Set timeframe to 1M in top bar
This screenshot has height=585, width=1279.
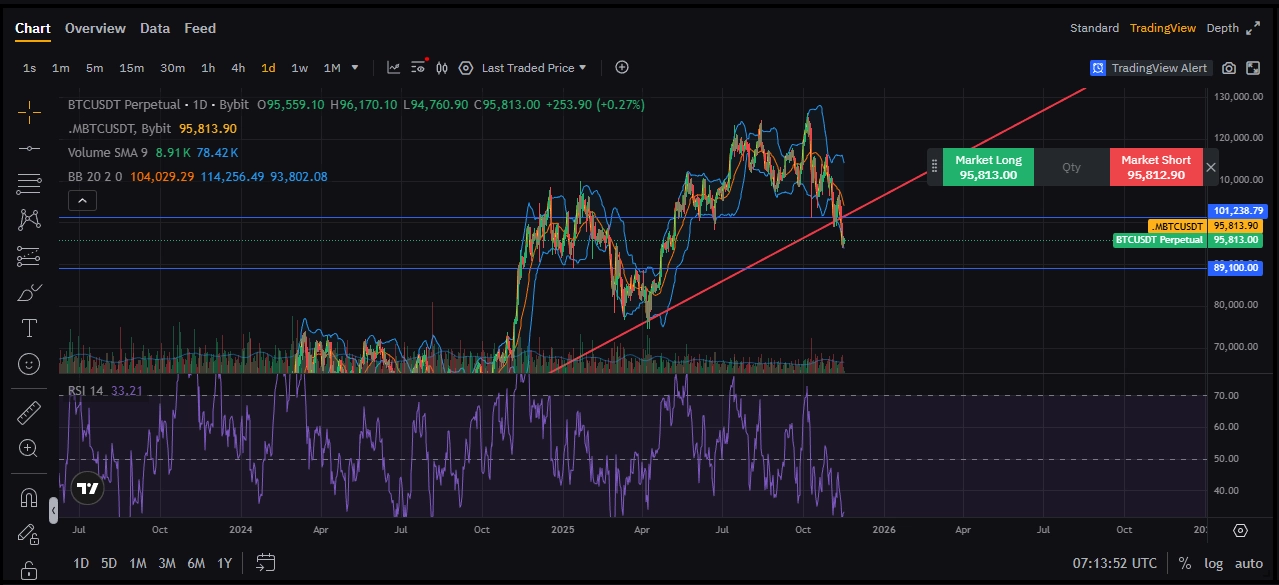332,68
